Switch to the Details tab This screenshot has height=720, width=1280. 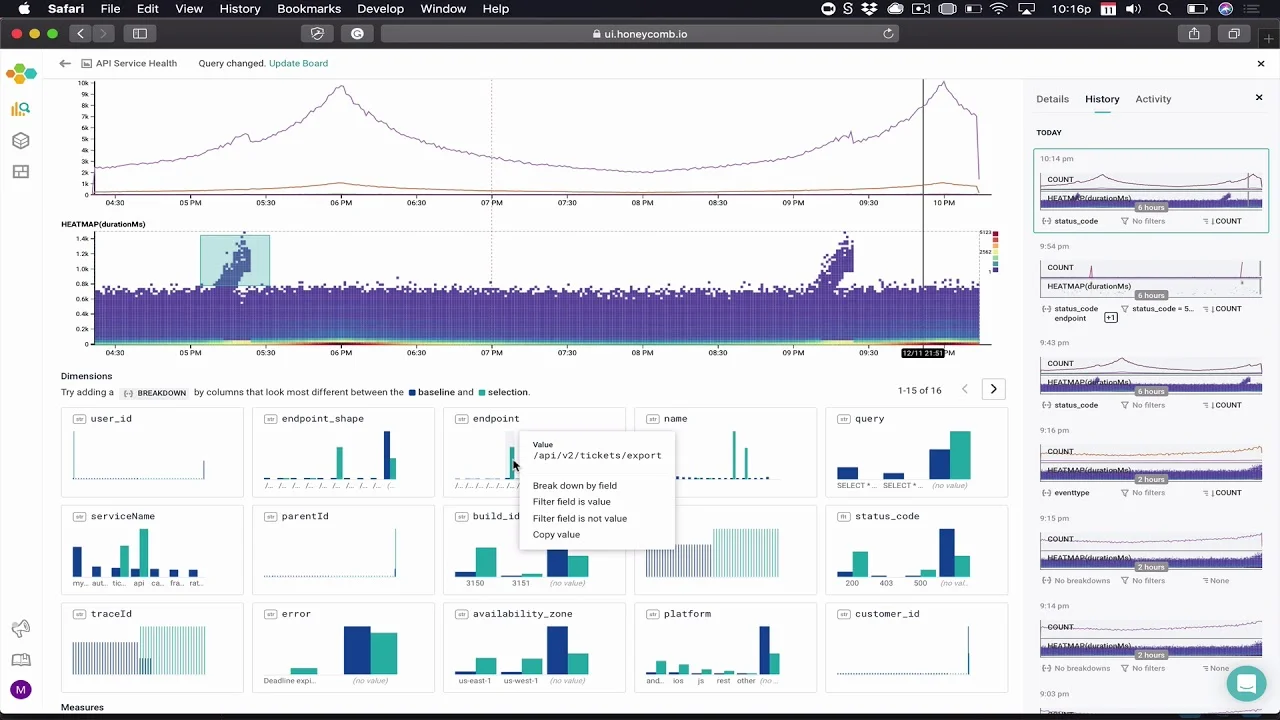(x=1052, y=99)
